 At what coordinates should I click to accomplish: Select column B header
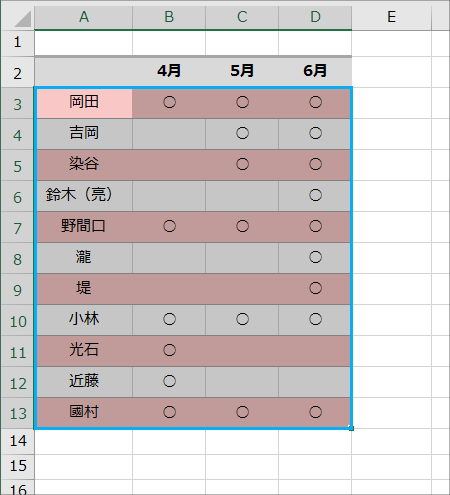click(x=169, y=17)
